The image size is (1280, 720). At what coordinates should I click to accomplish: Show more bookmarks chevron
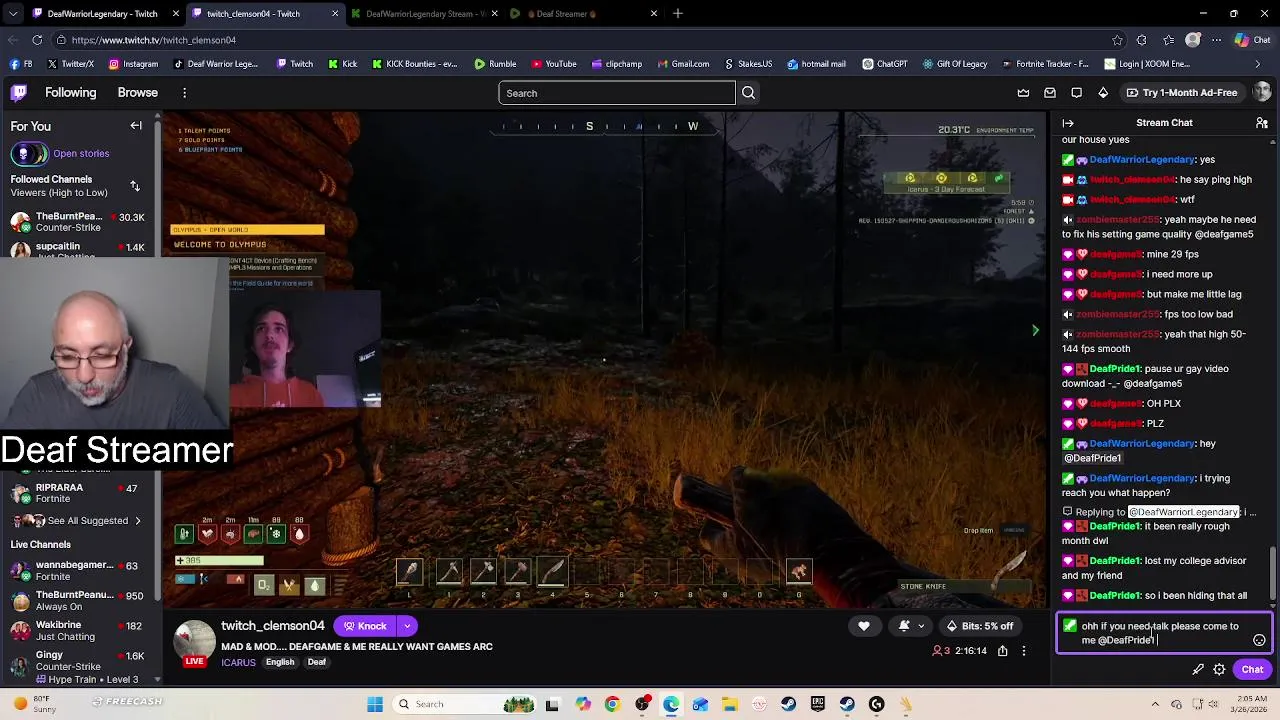point(1257,64)
